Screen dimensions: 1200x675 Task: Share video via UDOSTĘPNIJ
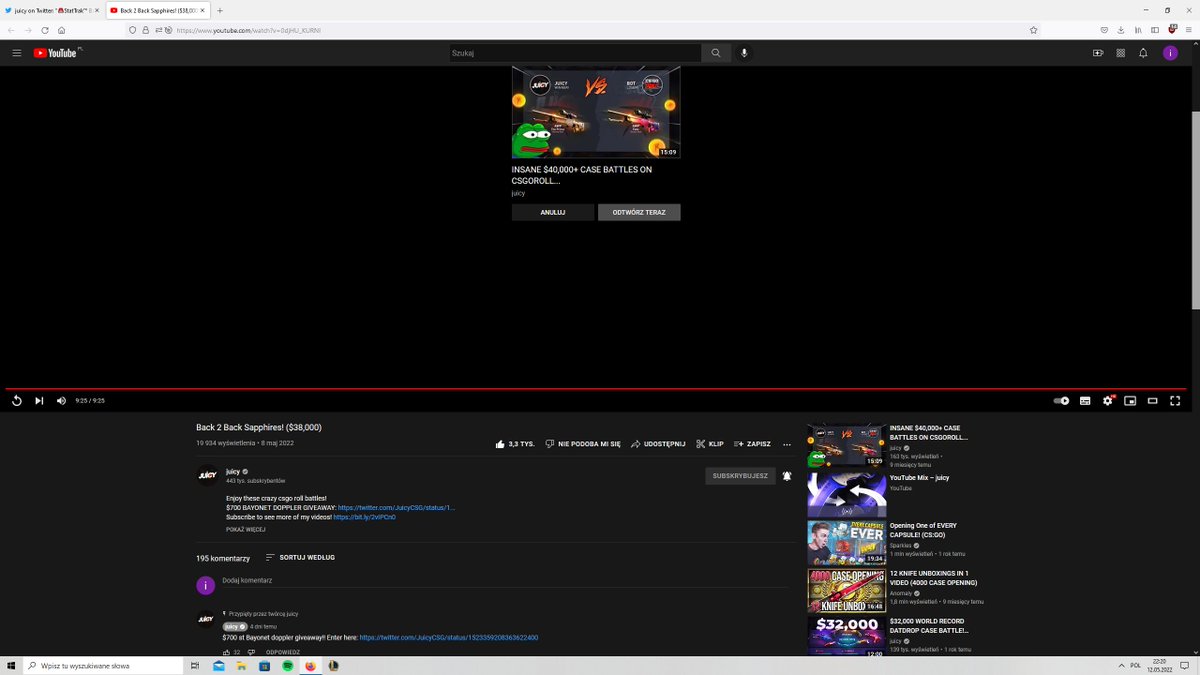point(658,444)
